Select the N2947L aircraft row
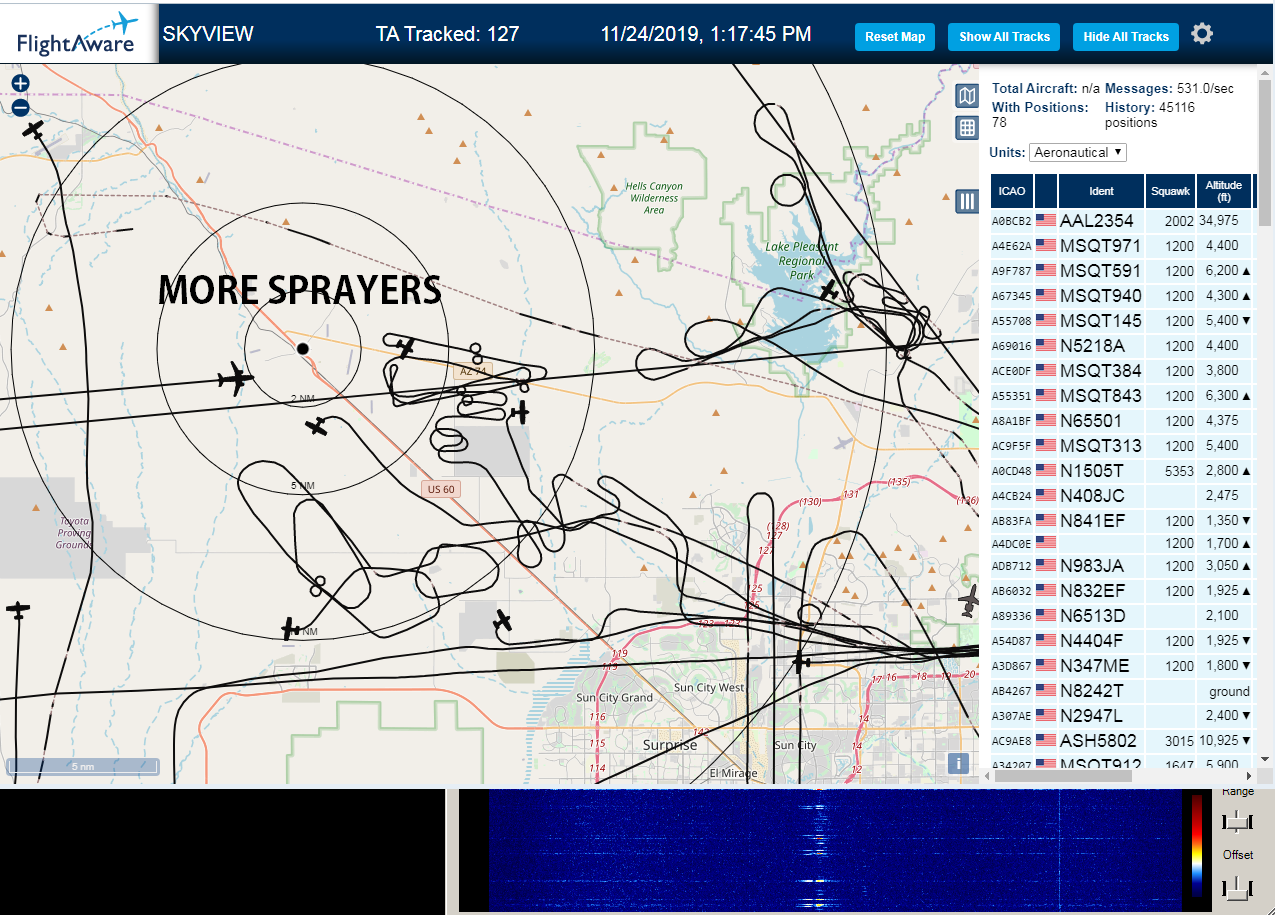1275x915 pixels. pos(1122,715)
